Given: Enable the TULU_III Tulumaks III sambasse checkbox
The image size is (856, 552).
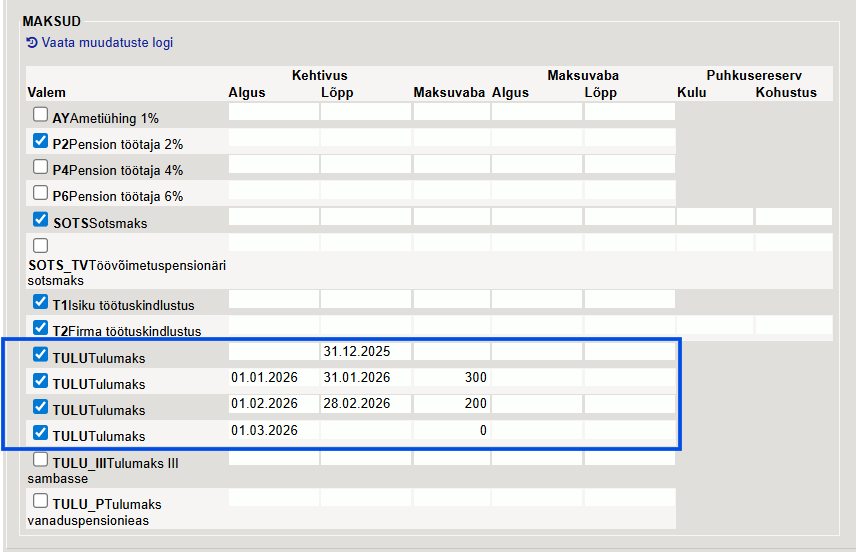Looking at the screenshot, I should 41,460.
